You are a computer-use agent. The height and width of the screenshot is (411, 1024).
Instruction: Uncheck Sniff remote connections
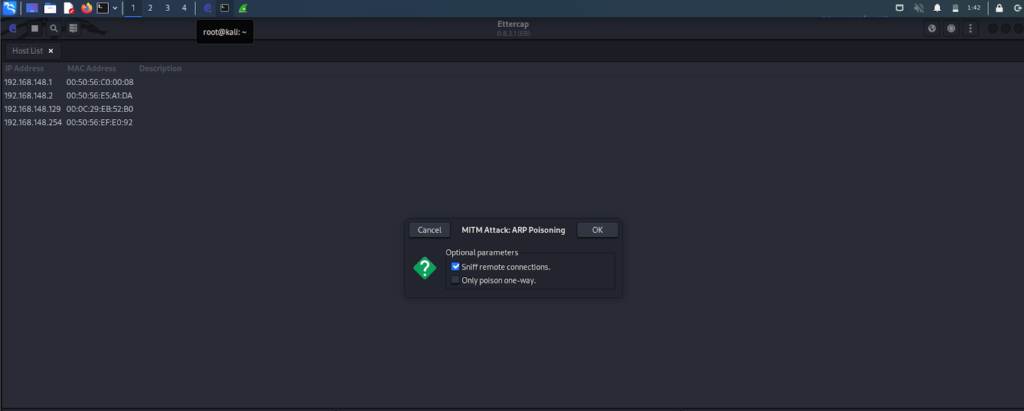[455, 267]
